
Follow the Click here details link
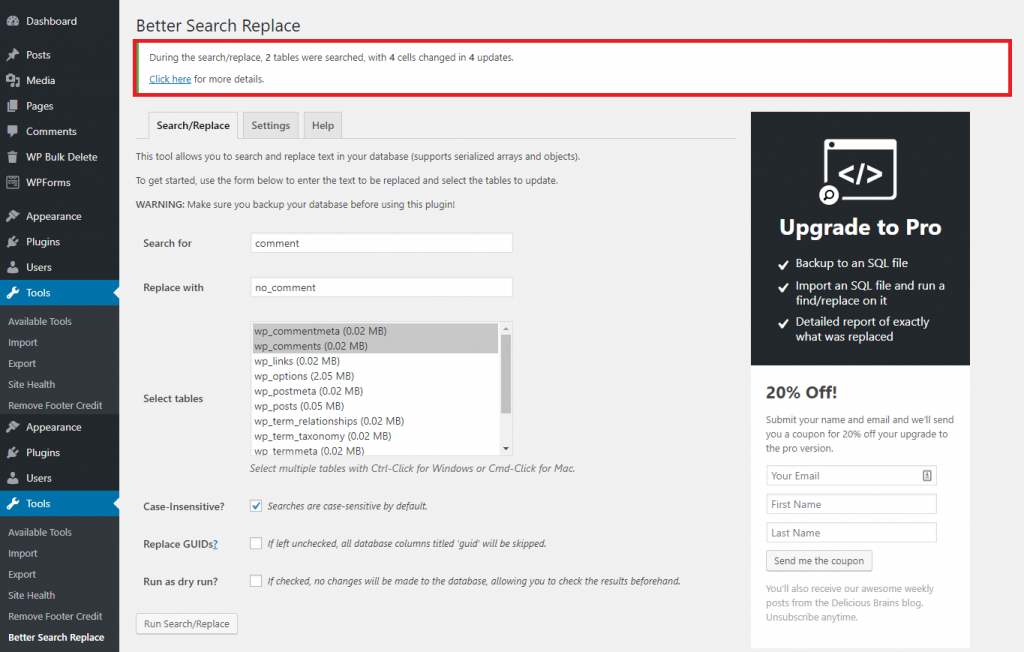click(x=170, y=79)
